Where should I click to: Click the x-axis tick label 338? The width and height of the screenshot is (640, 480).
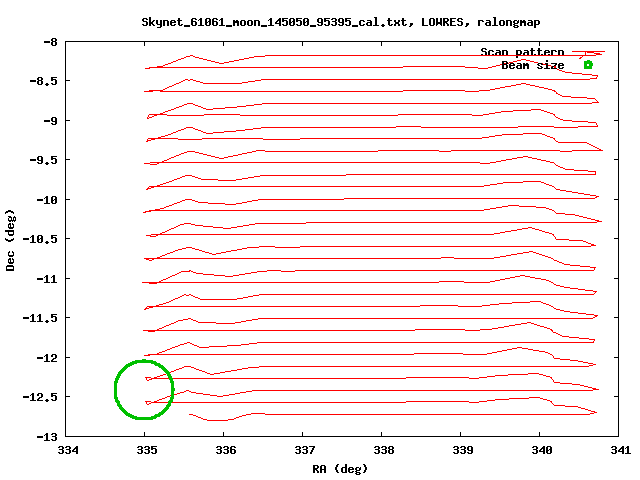click(384, 450)
